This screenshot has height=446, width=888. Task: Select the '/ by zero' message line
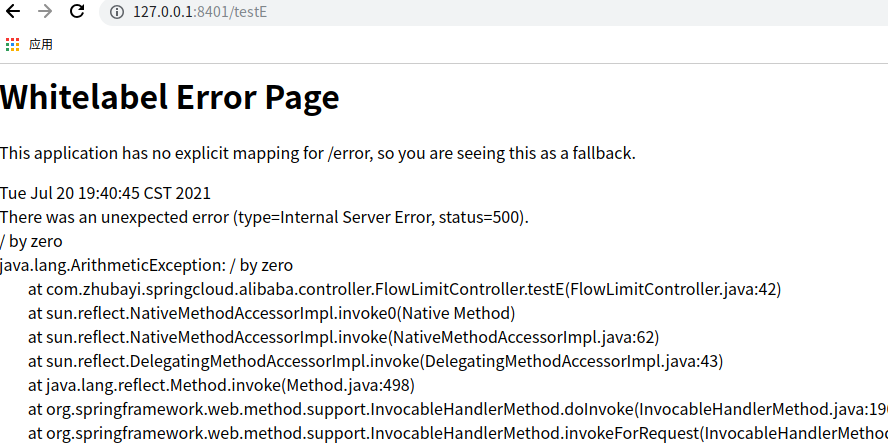pyautogui.click(x=31, y=241)
